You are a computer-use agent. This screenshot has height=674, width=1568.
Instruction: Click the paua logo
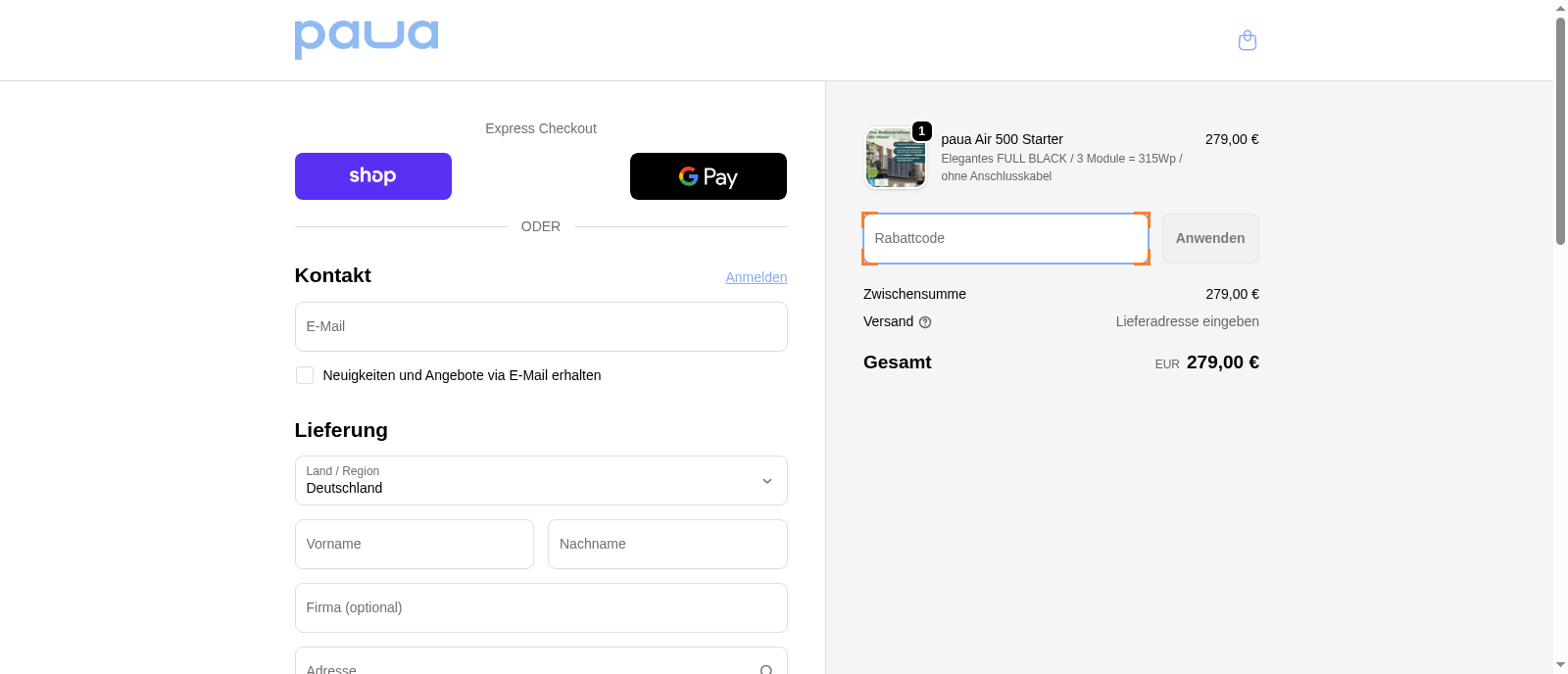367,39
